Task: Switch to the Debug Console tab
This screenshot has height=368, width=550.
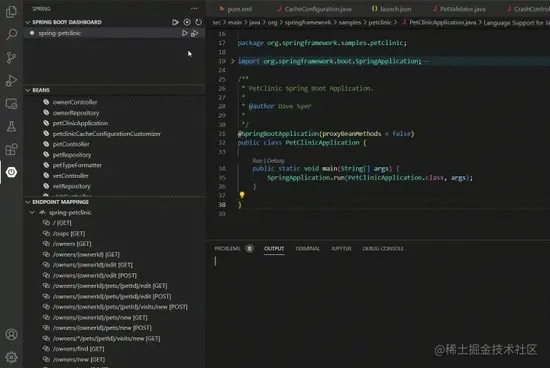Action: click(383, 248)
